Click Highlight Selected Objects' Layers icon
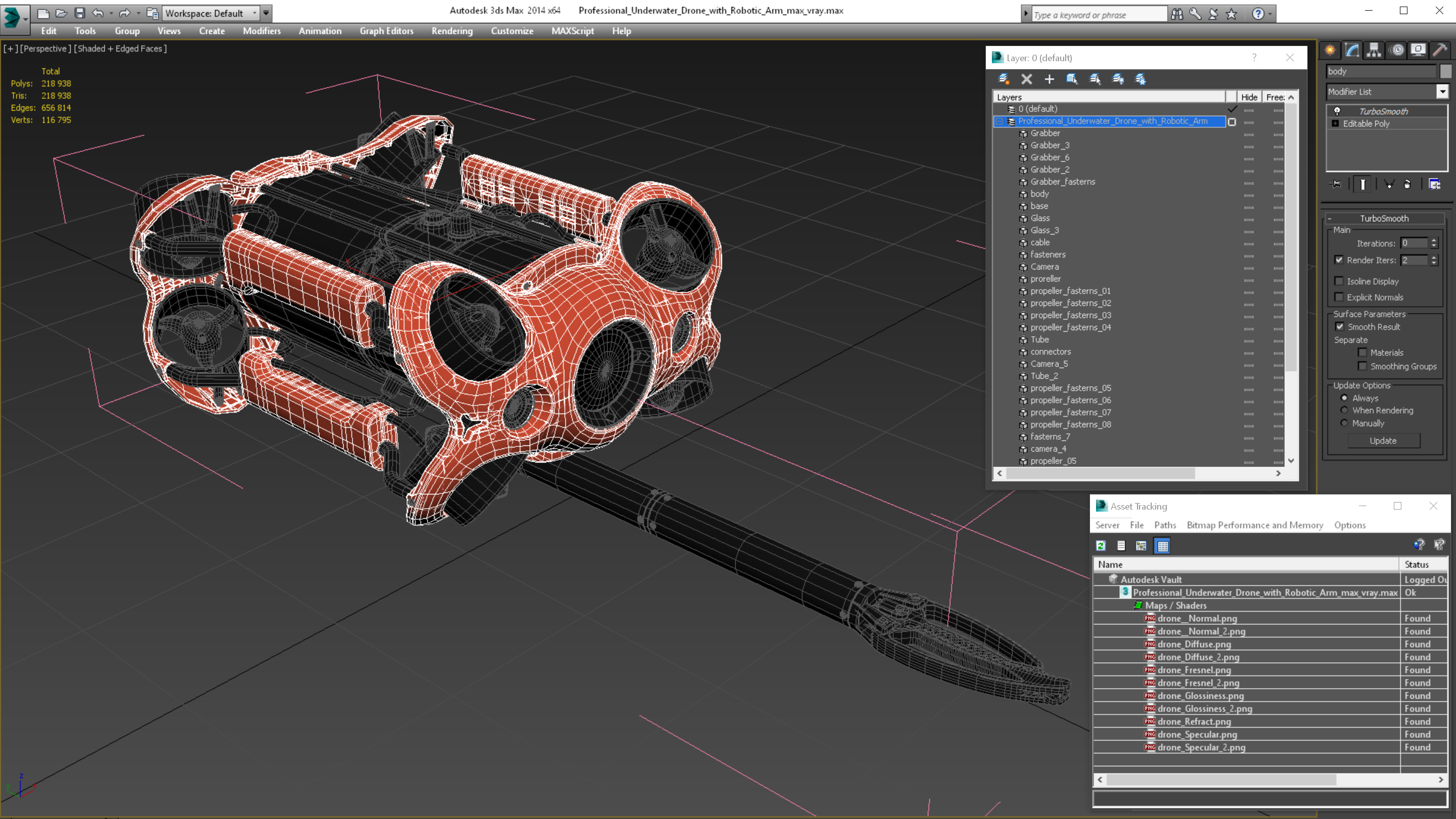This screenshot has width=1456, height=819. click(1095, 79)
